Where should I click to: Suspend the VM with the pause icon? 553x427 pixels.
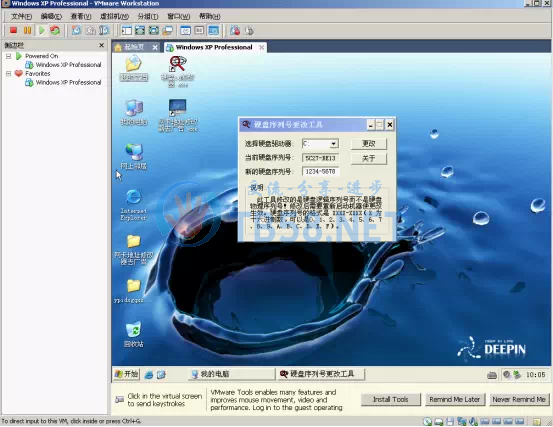point(28,30)
